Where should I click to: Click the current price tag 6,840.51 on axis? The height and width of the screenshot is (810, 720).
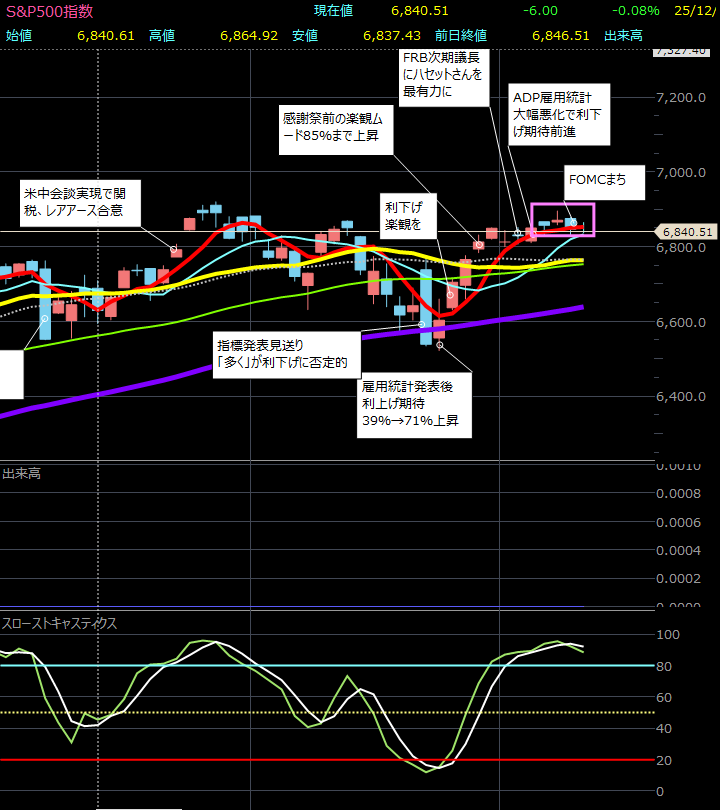[x=685, y=232]
